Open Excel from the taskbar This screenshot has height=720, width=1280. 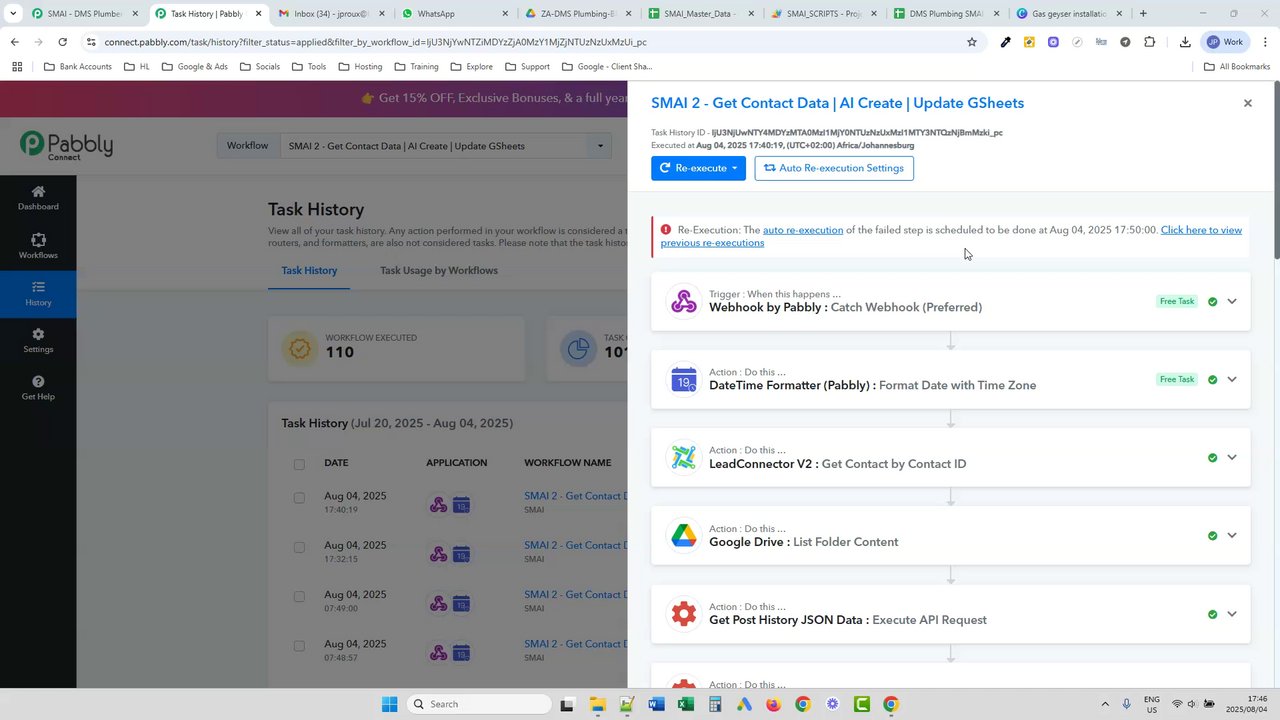pos(685,704)
